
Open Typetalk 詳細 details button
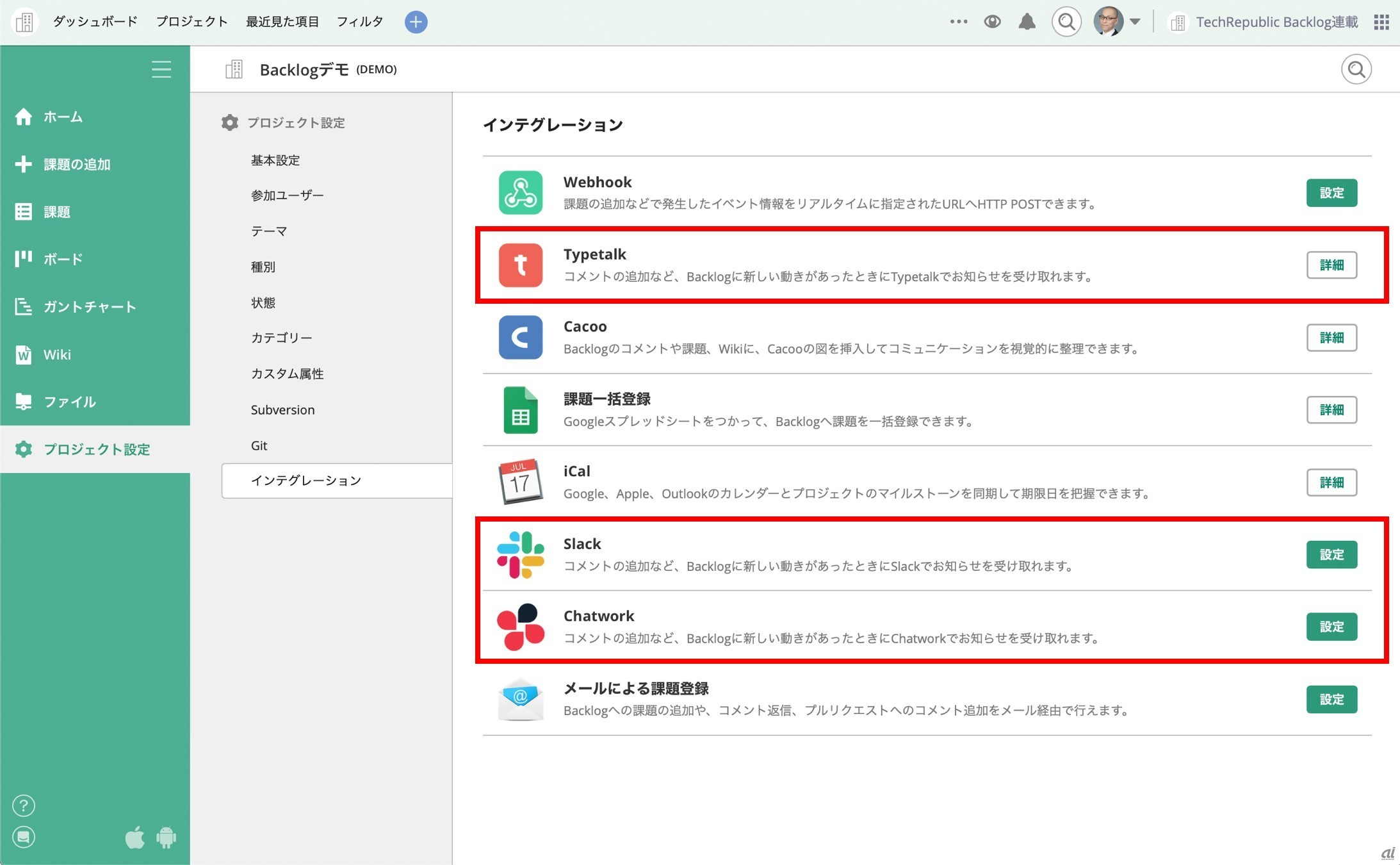(1331, 265)
